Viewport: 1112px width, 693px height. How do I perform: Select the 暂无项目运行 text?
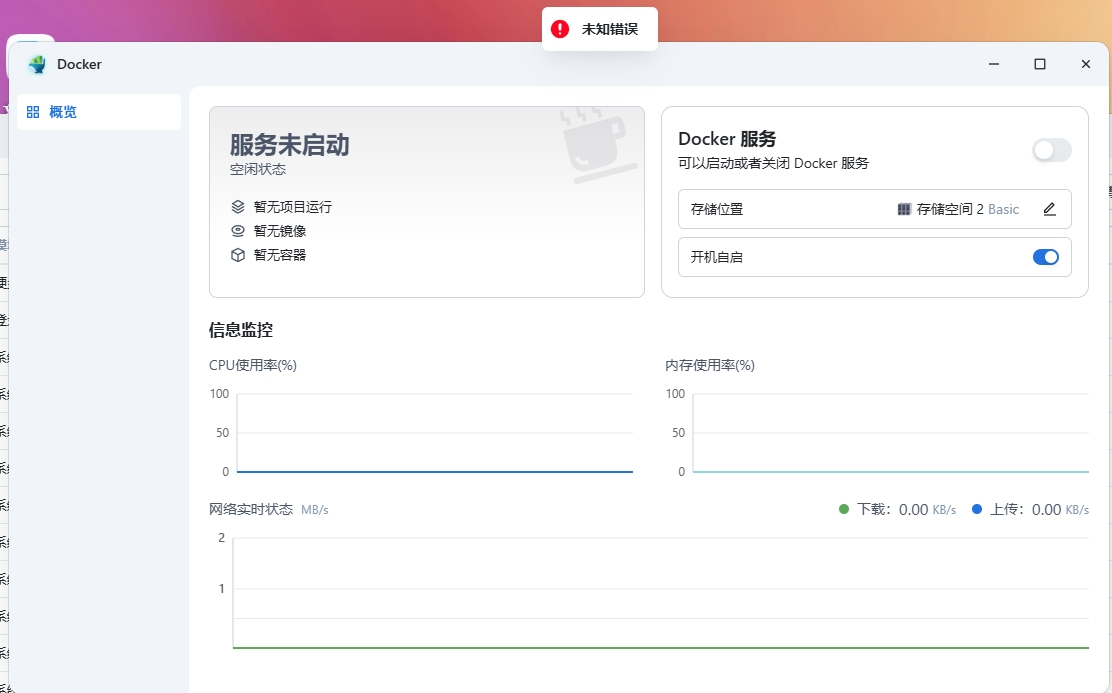293,207
